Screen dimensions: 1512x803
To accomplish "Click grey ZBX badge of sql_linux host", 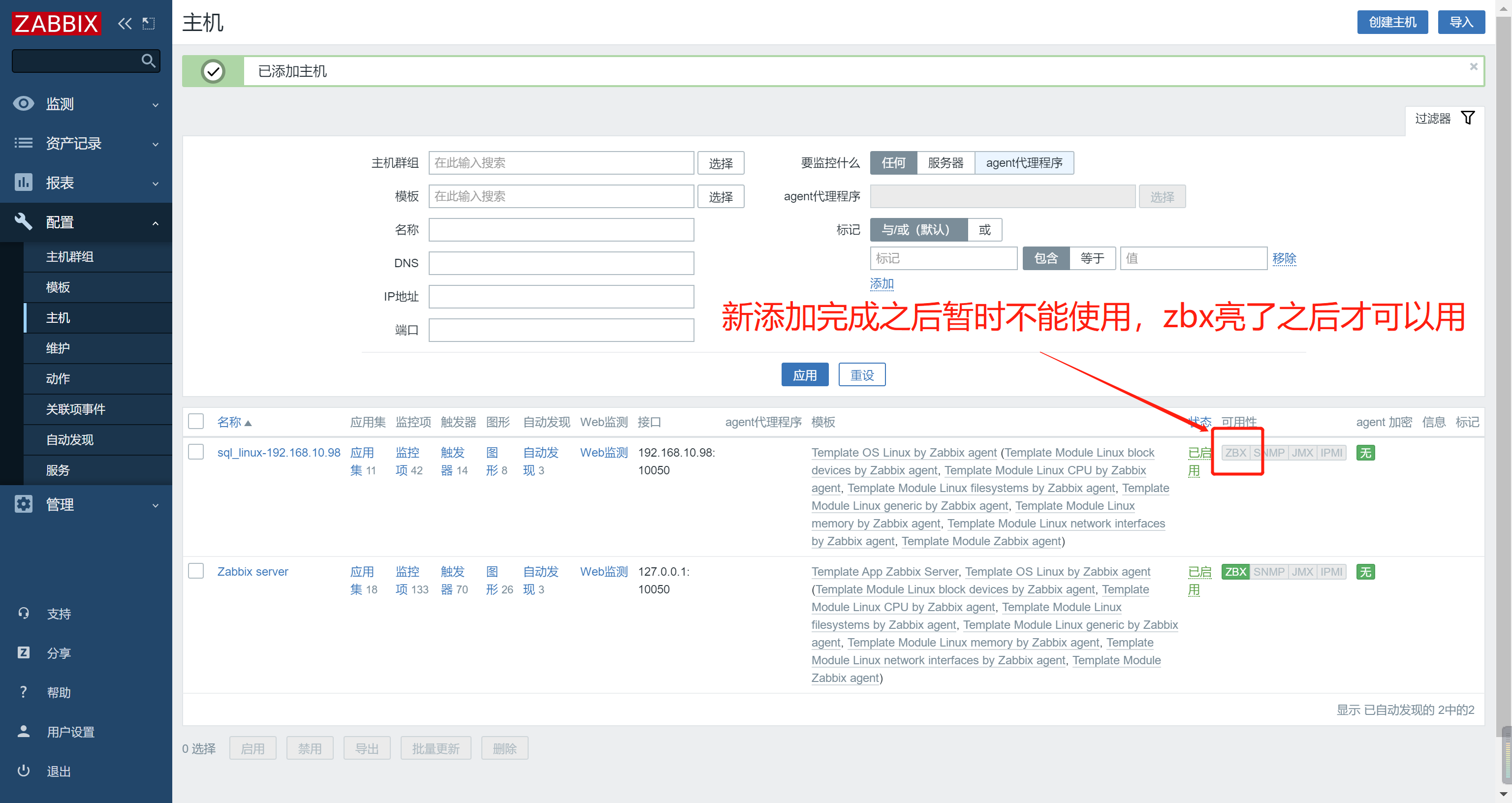I will coord(1235,453).
